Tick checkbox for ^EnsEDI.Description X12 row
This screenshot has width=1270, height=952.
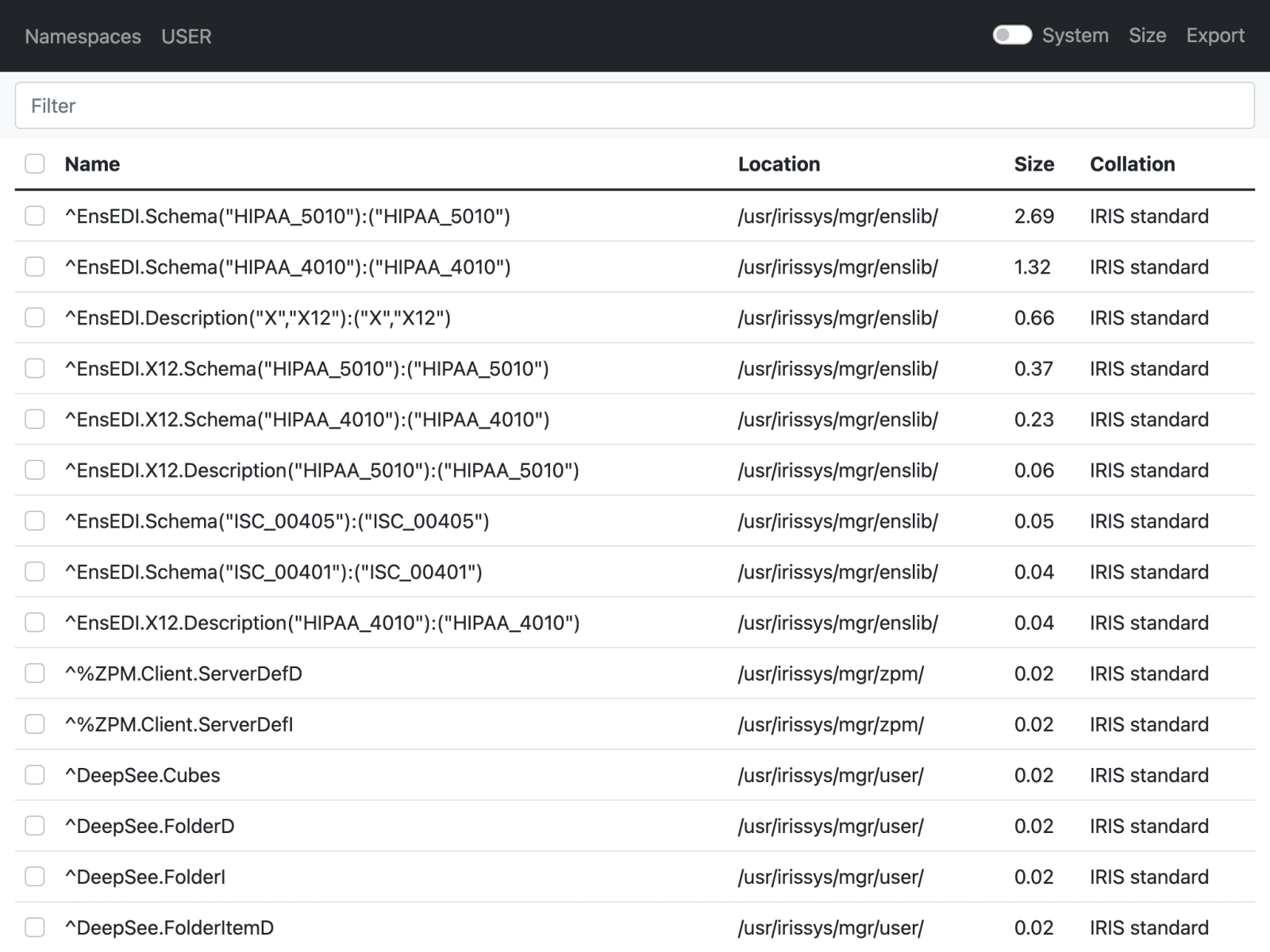coord(35,317)
